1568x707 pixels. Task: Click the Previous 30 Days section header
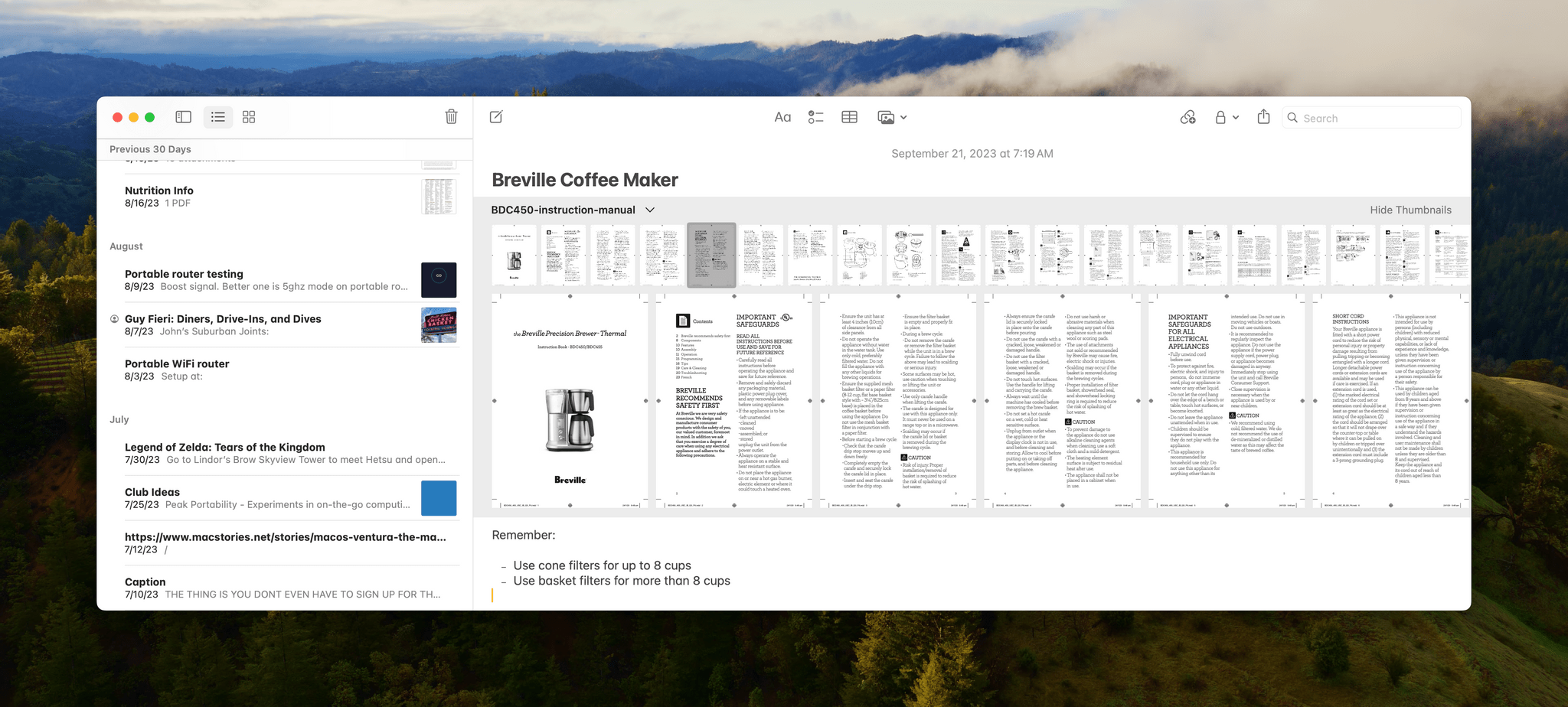[150, 149]
